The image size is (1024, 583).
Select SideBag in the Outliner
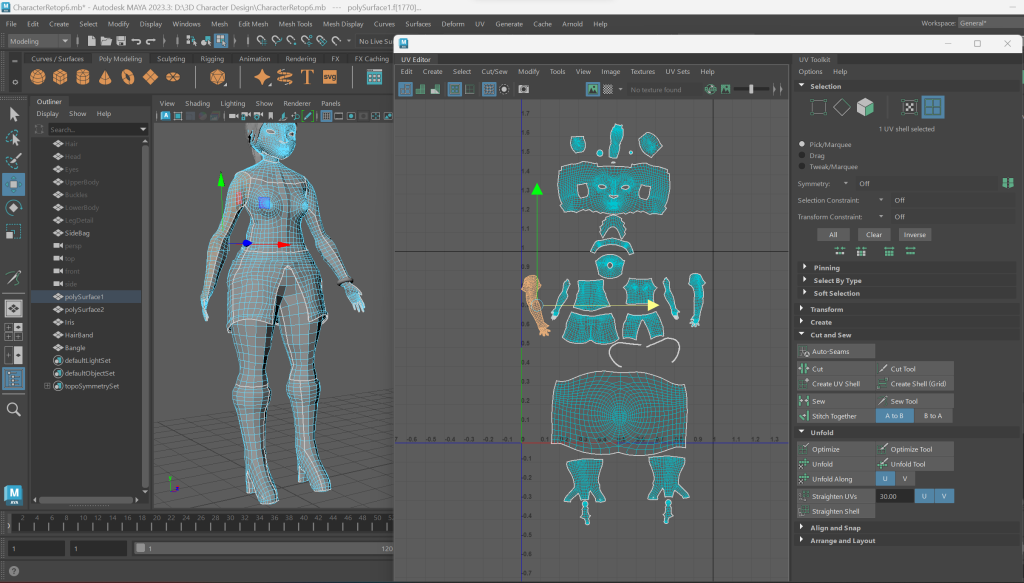[77, 233]
